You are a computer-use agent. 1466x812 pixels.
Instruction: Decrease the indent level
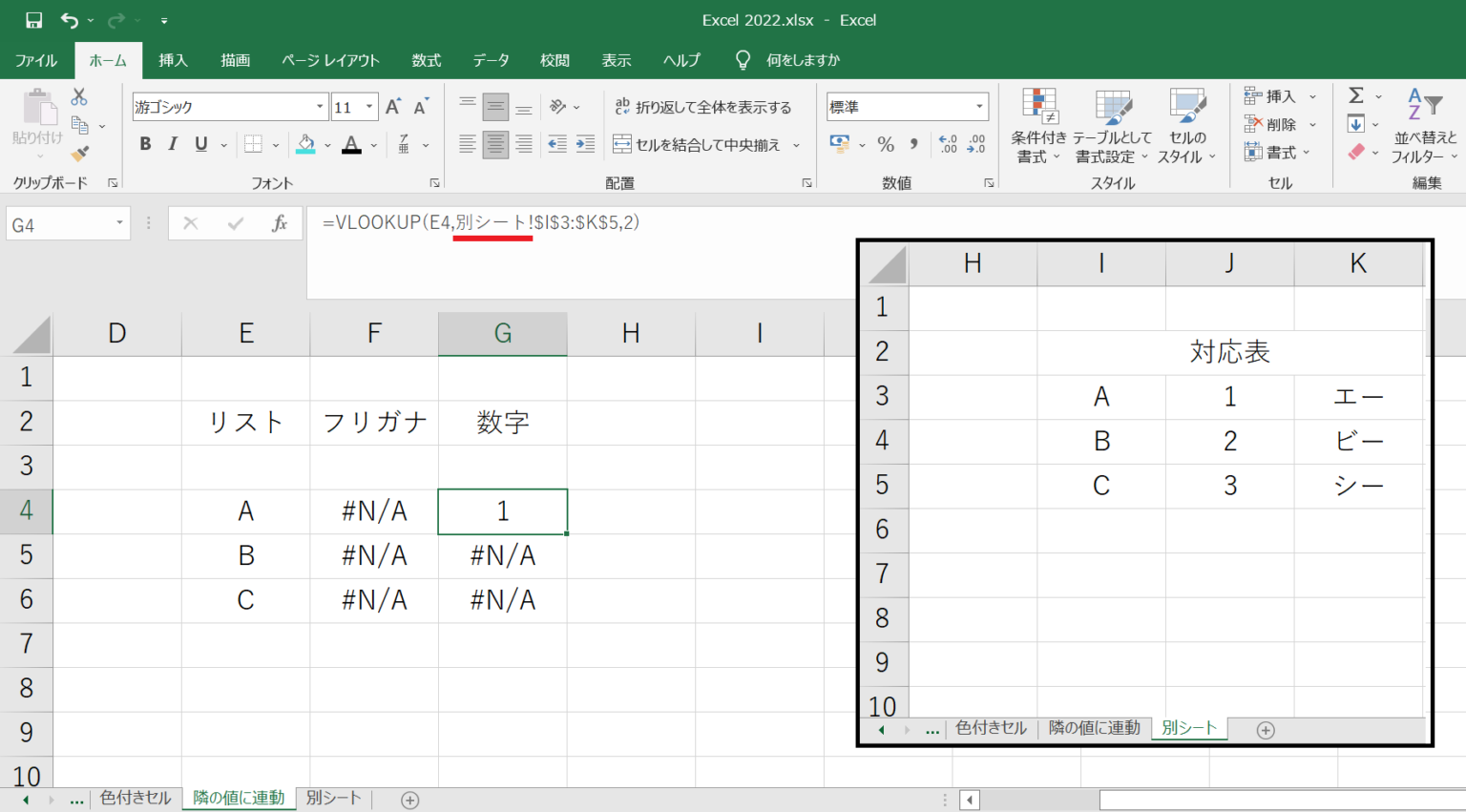click(557, 144)
